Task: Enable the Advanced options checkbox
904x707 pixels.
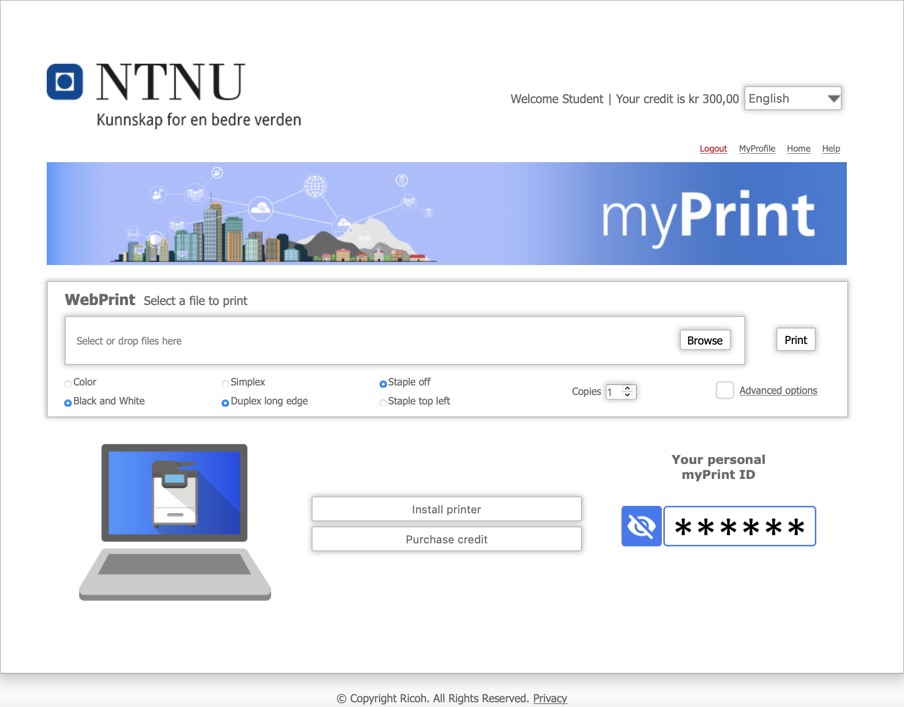Action: pyautogui.click(x=725, y=390)
